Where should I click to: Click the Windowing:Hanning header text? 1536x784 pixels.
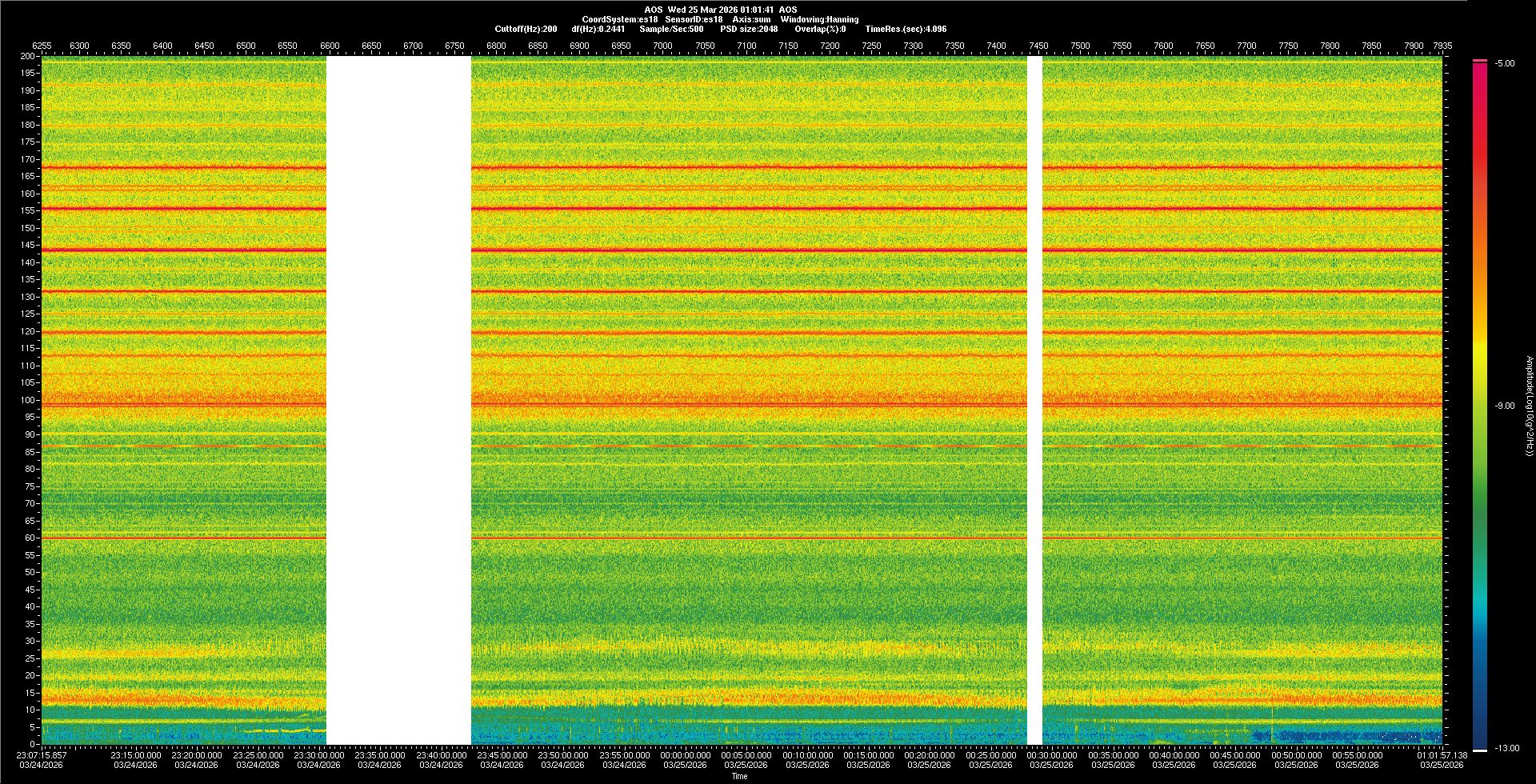click(819, 19)
